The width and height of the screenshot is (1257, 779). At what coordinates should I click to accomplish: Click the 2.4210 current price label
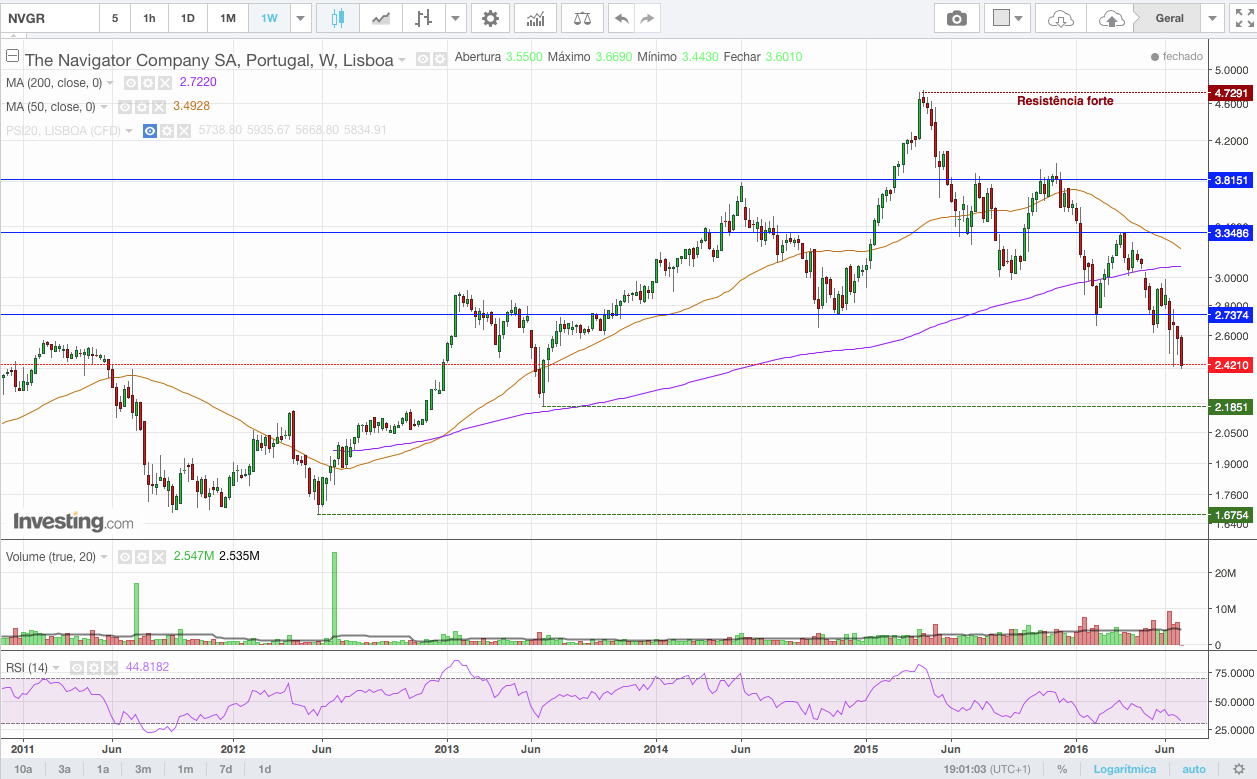(x=1230, y=366)
